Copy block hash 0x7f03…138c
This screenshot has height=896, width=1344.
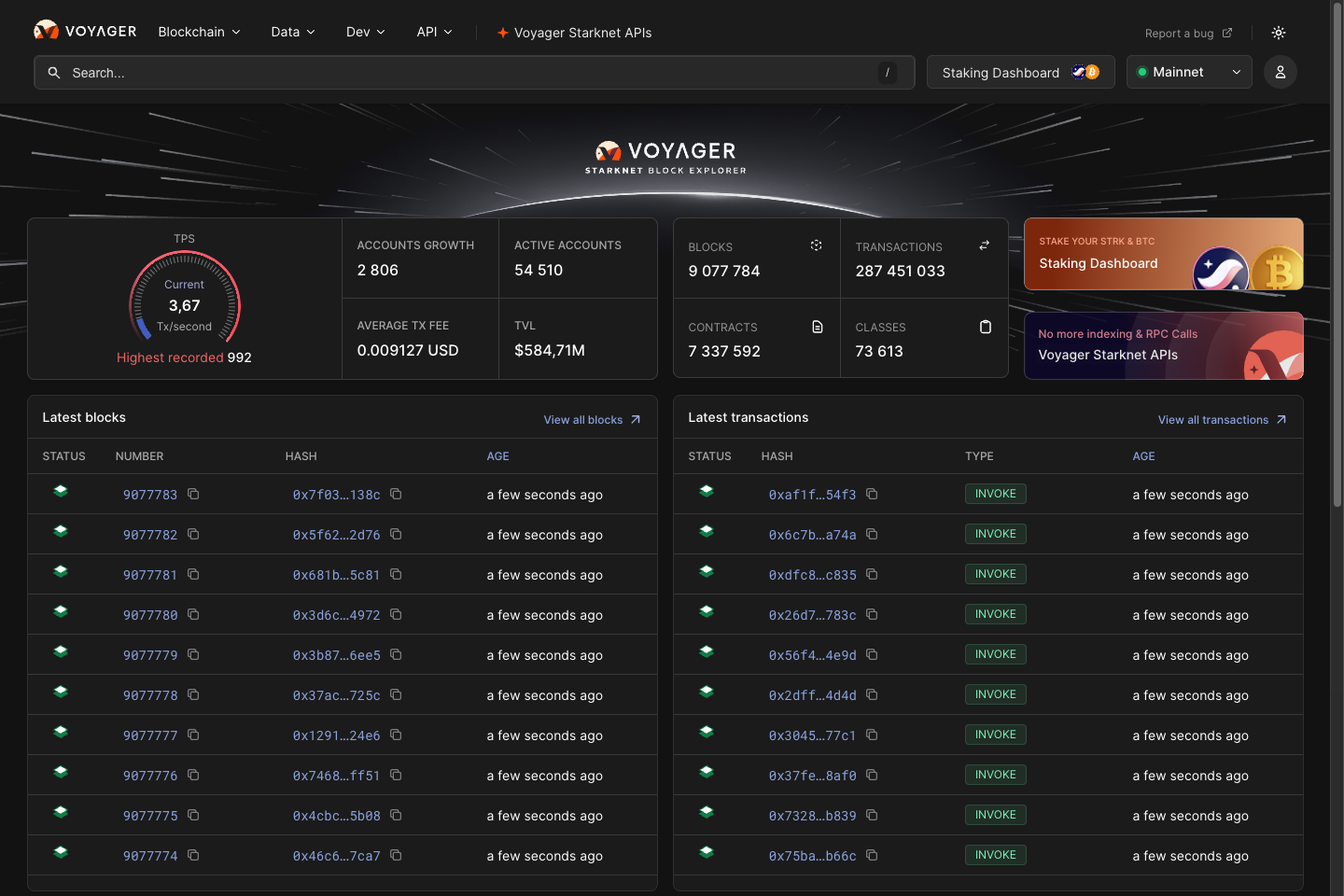point(396,494)
